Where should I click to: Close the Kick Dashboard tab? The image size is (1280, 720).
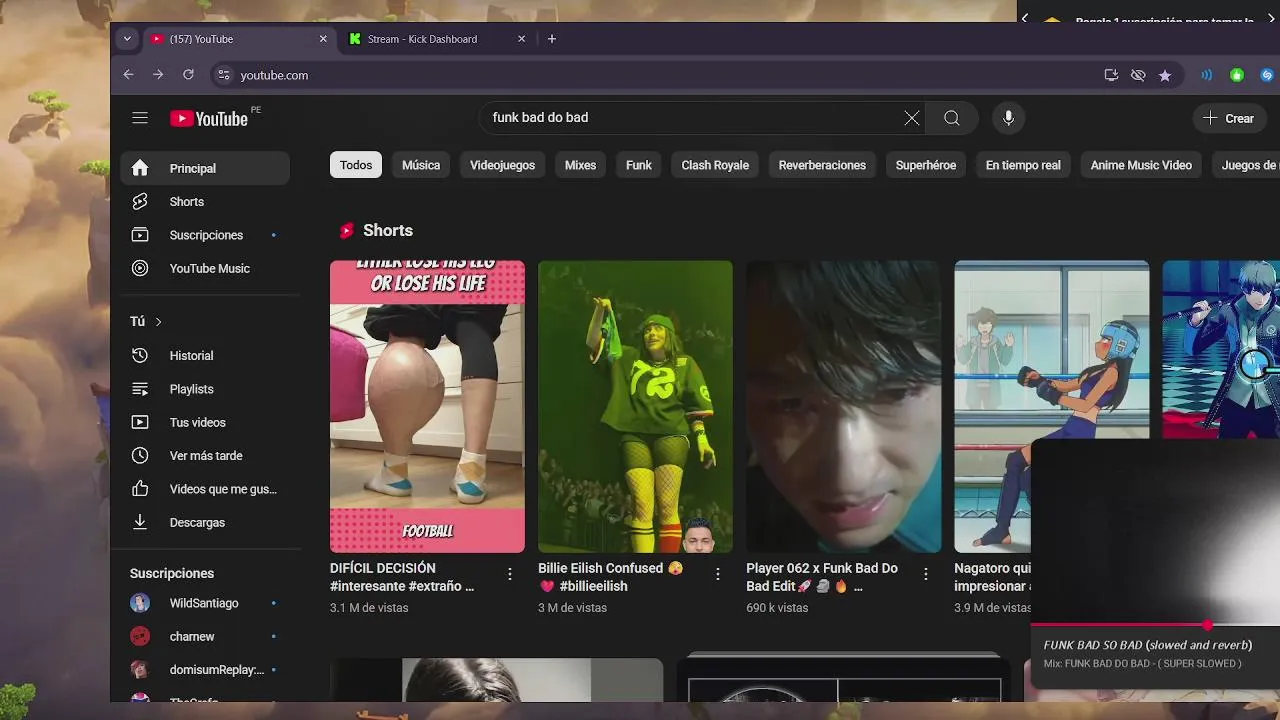(x=521, y=39)
